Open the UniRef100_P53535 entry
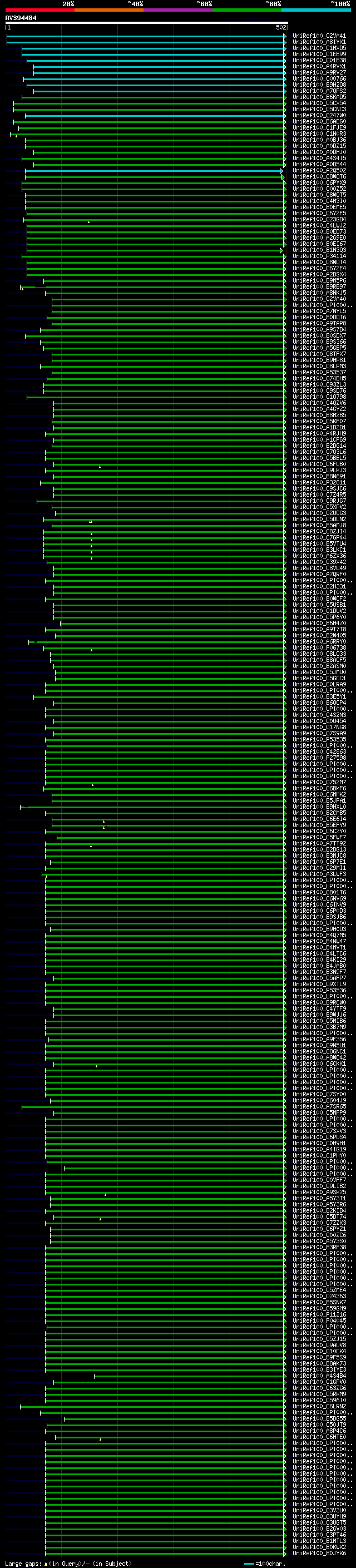Image resolution: width=356 pixels, height=1568 pixels. (319, 740)
